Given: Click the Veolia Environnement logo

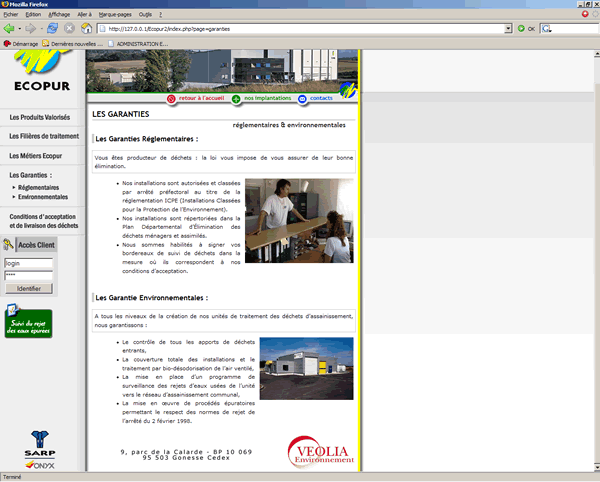Looking at the screenshot, I should click(321, 452).
